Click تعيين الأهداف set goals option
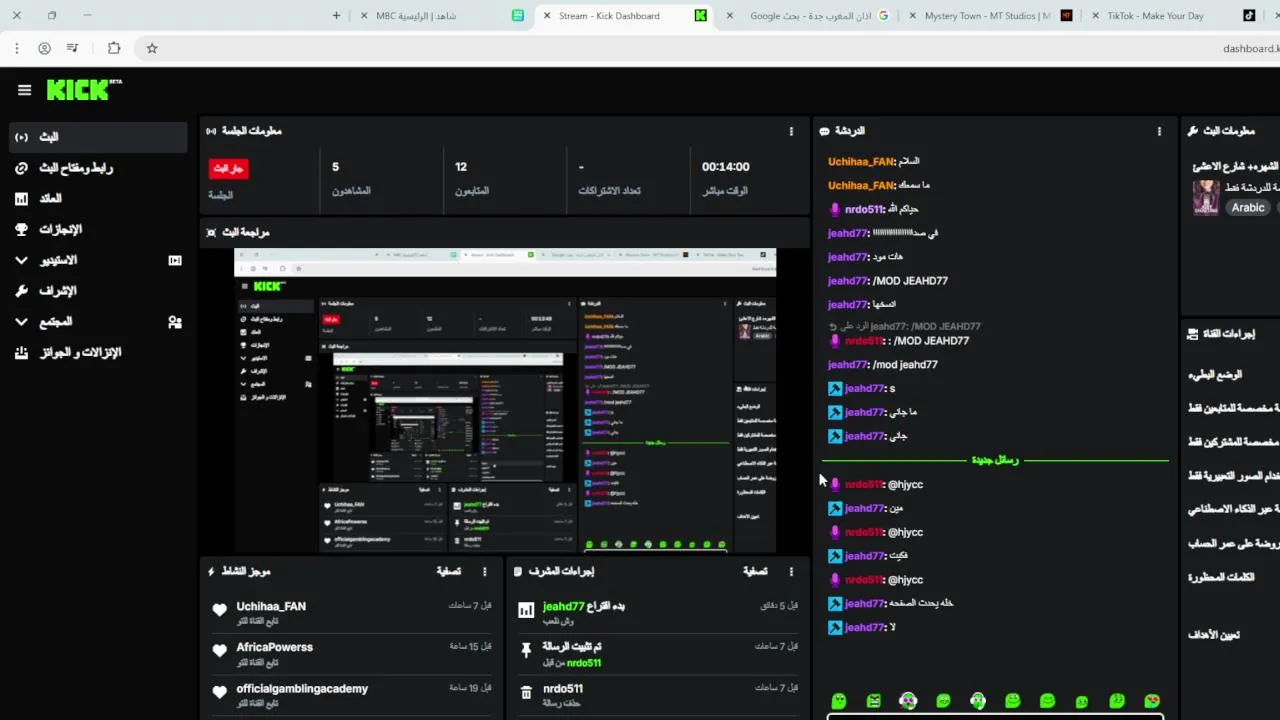 [x=1214, y=634]
